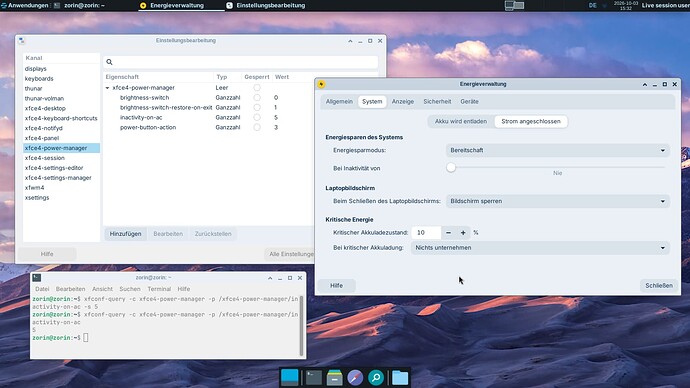Screen dimensions: 690x388
Task: Click the Zurückstellen button
Action: [213, 234]
